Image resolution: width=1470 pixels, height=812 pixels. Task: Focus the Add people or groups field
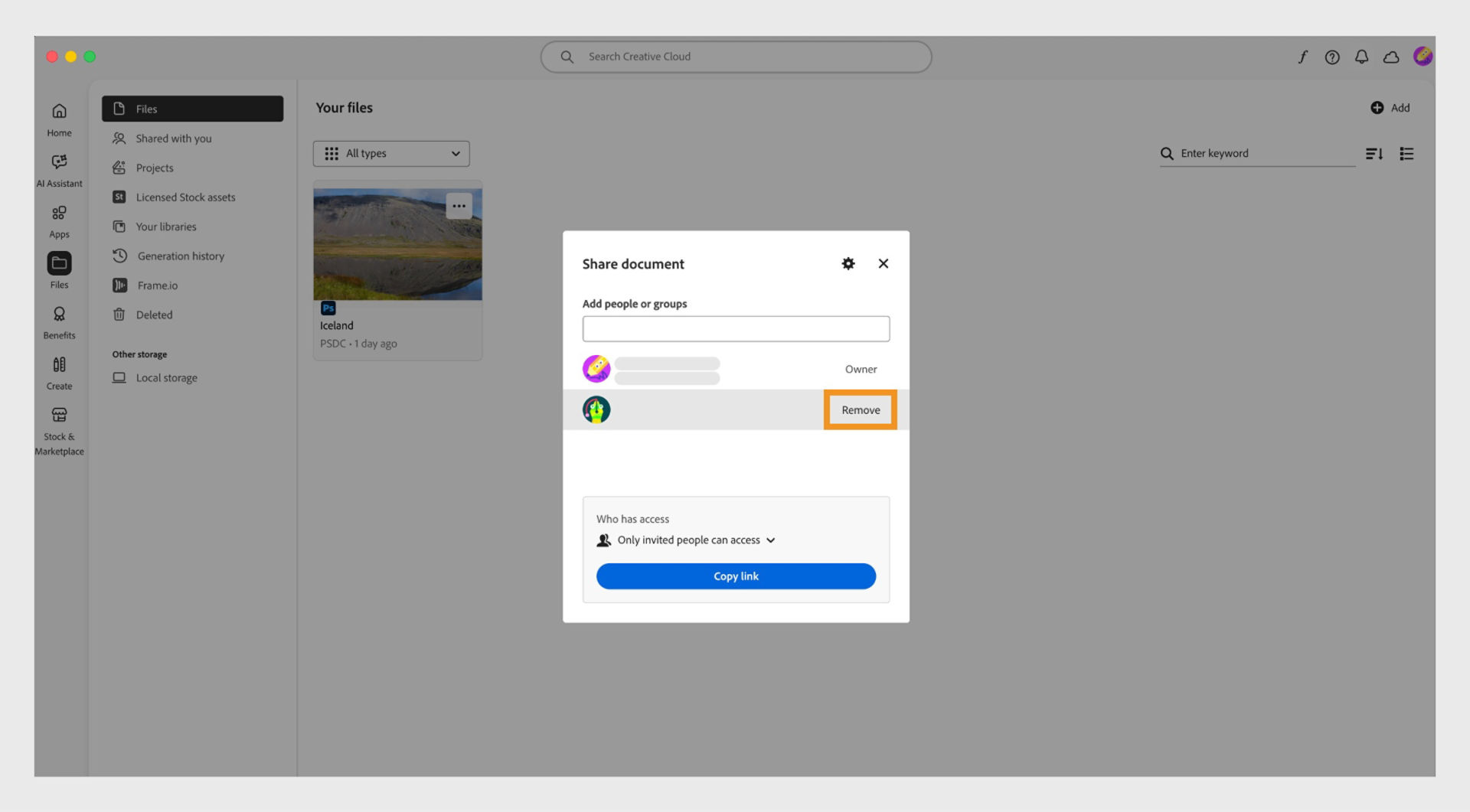coord(736,329)
